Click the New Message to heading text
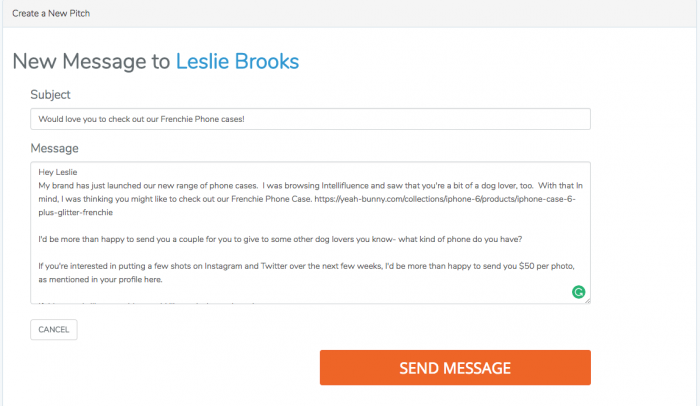This screenshot has height=406, width=700. [x=91, y=61]
